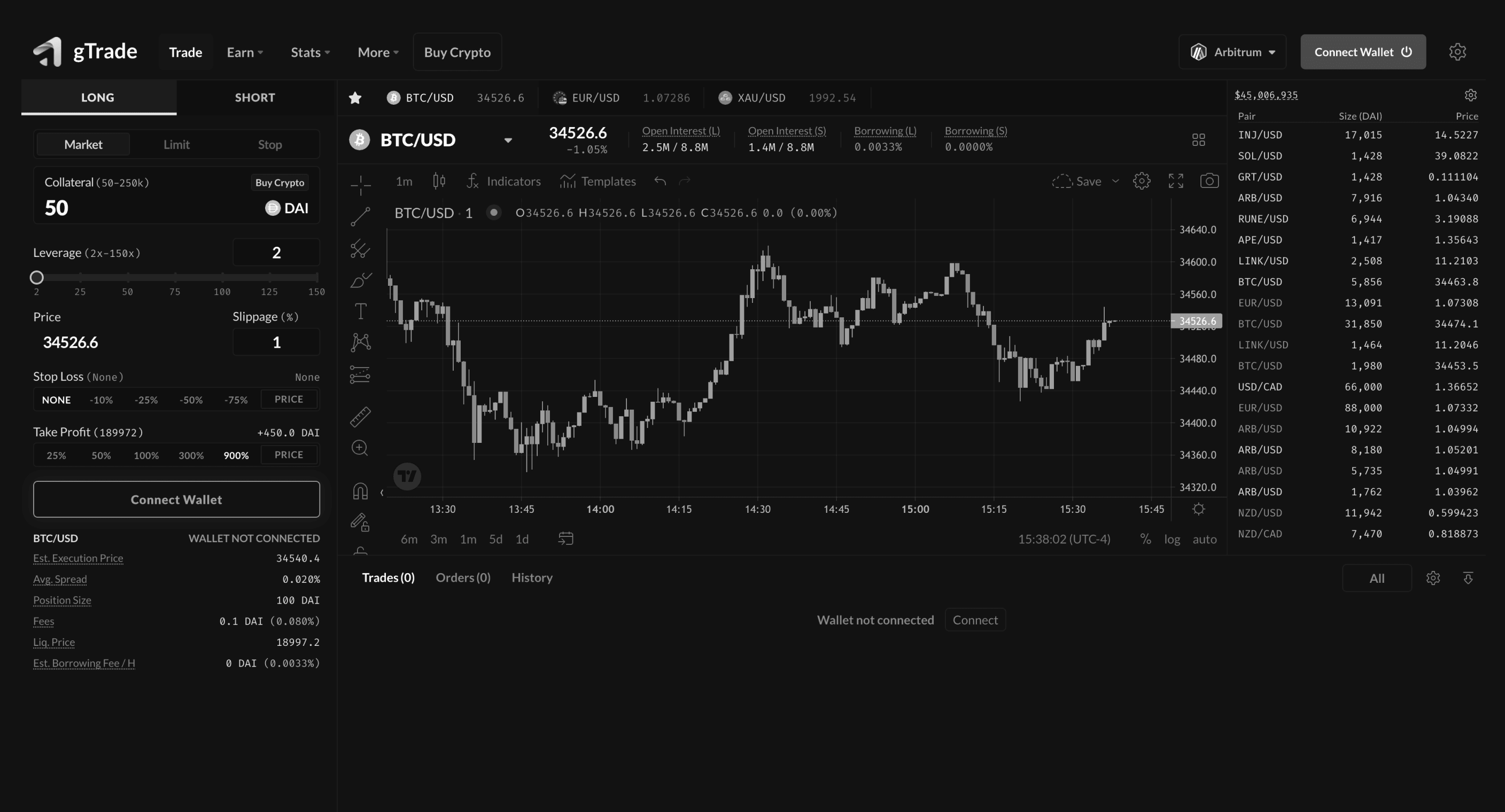Select the trend line drawing tool
This screenshot has width=1505, height=812.
click(x=360, y=217)
